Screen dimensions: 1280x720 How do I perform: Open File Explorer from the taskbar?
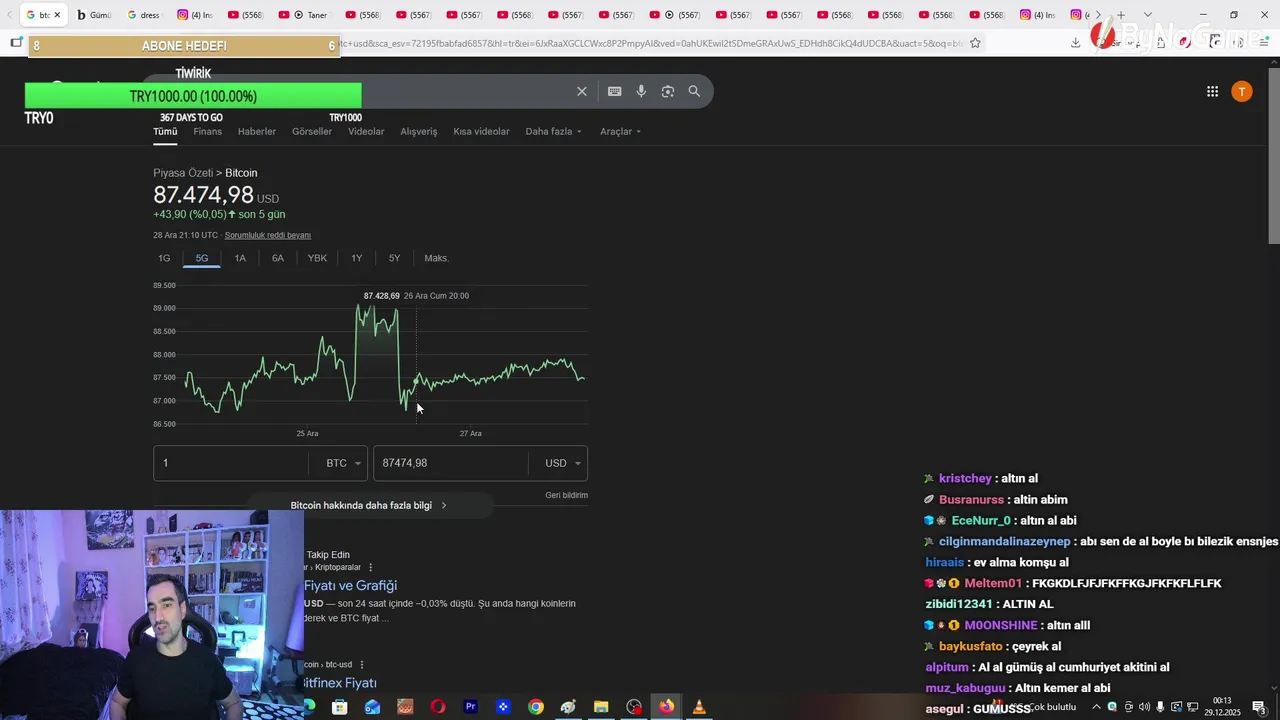pyautogui.click(x=601, y=707)
